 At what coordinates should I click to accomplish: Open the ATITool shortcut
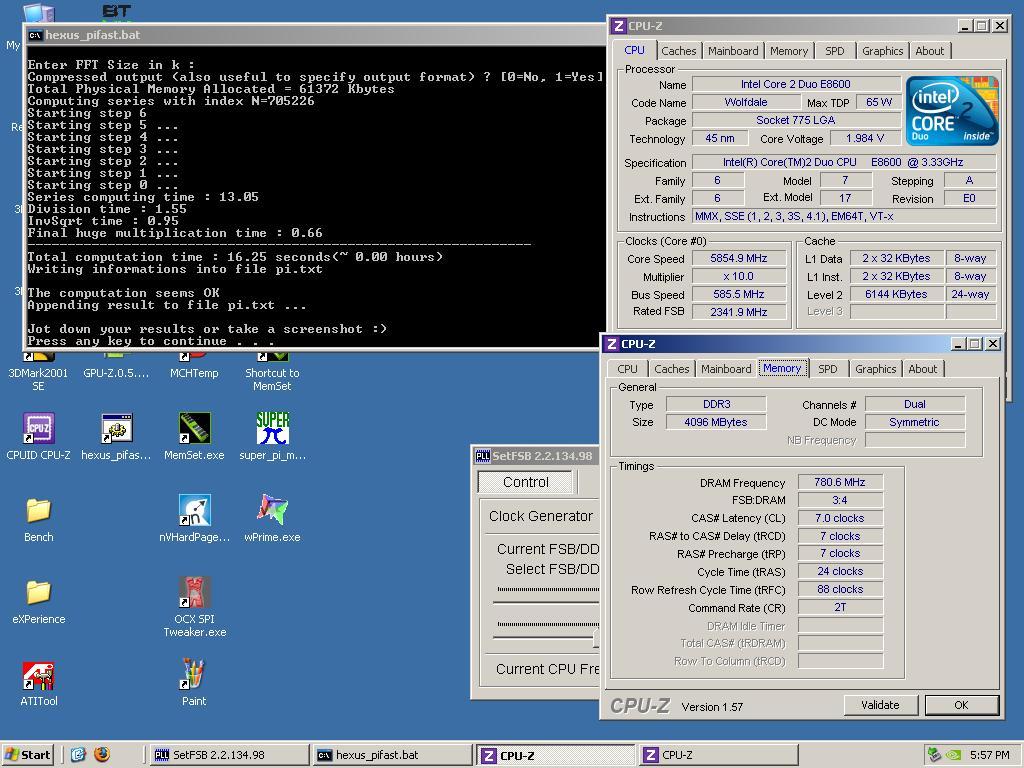pos(39,684)
